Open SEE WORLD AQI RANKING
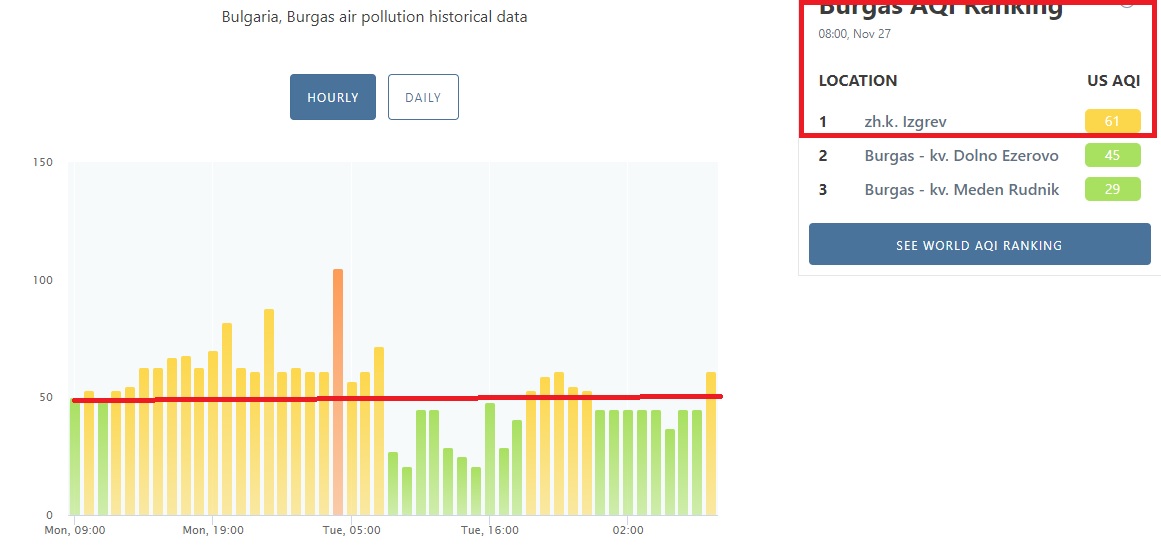 click(x=979, y=244)
